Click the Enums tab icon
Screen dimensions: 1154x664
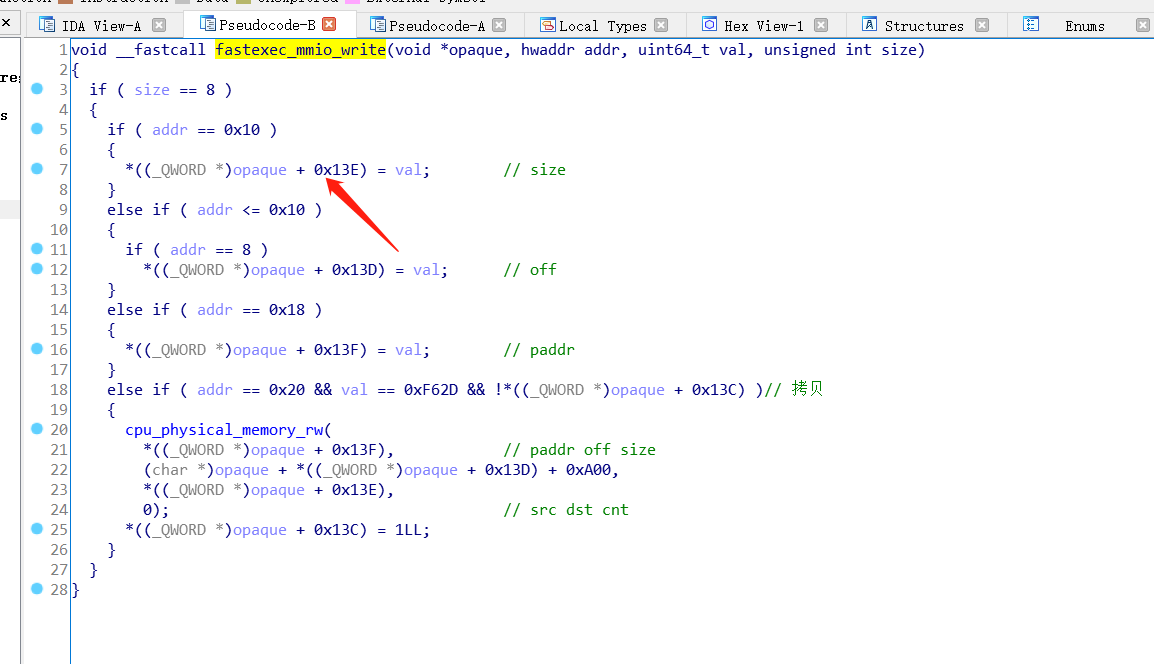click(x=1031, y=25)
